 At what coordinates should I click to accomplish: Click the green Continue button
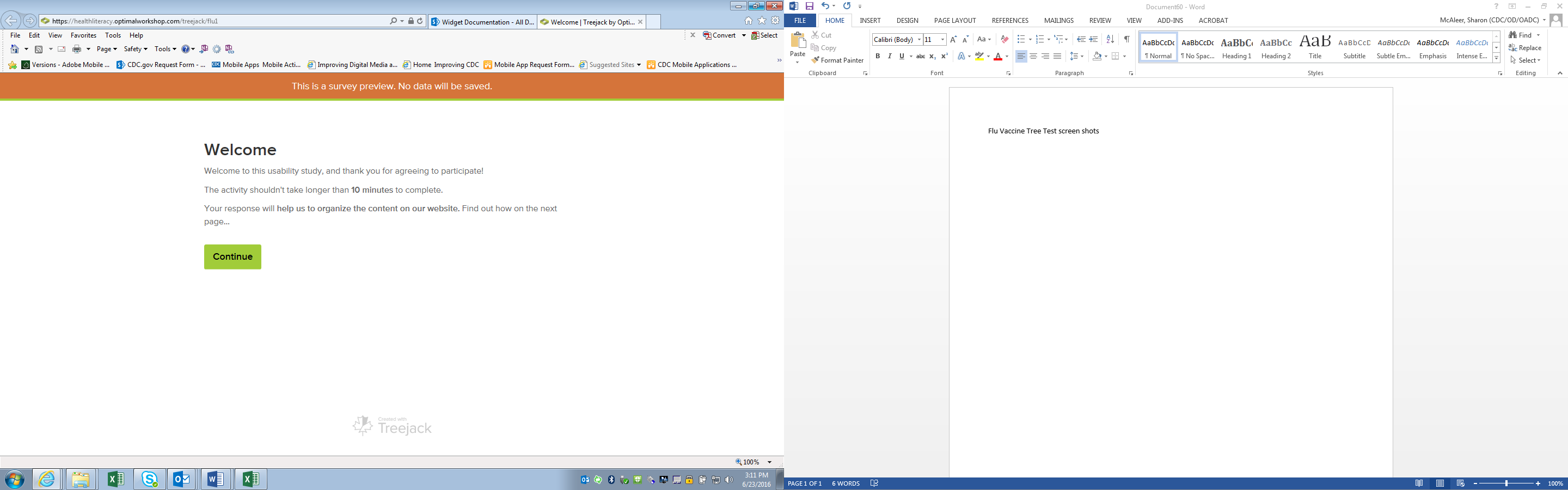232,257
